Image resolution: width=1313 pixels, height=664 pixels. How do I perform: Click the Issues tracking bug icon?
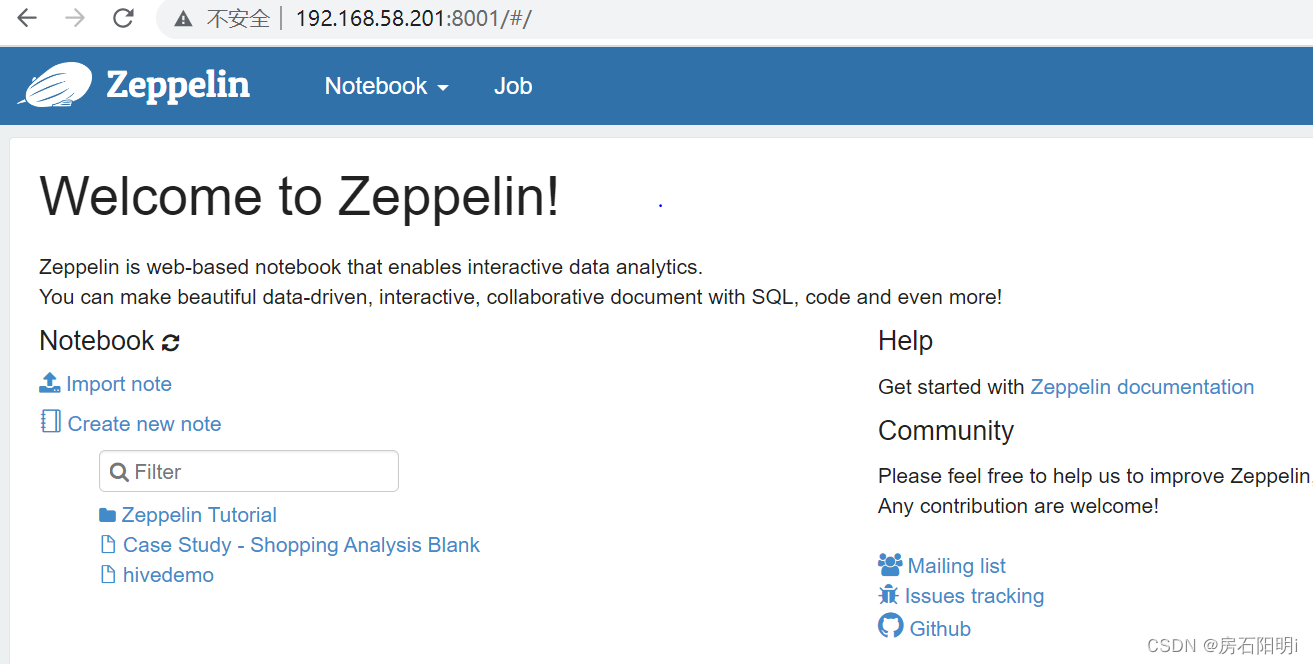point(889,595)
